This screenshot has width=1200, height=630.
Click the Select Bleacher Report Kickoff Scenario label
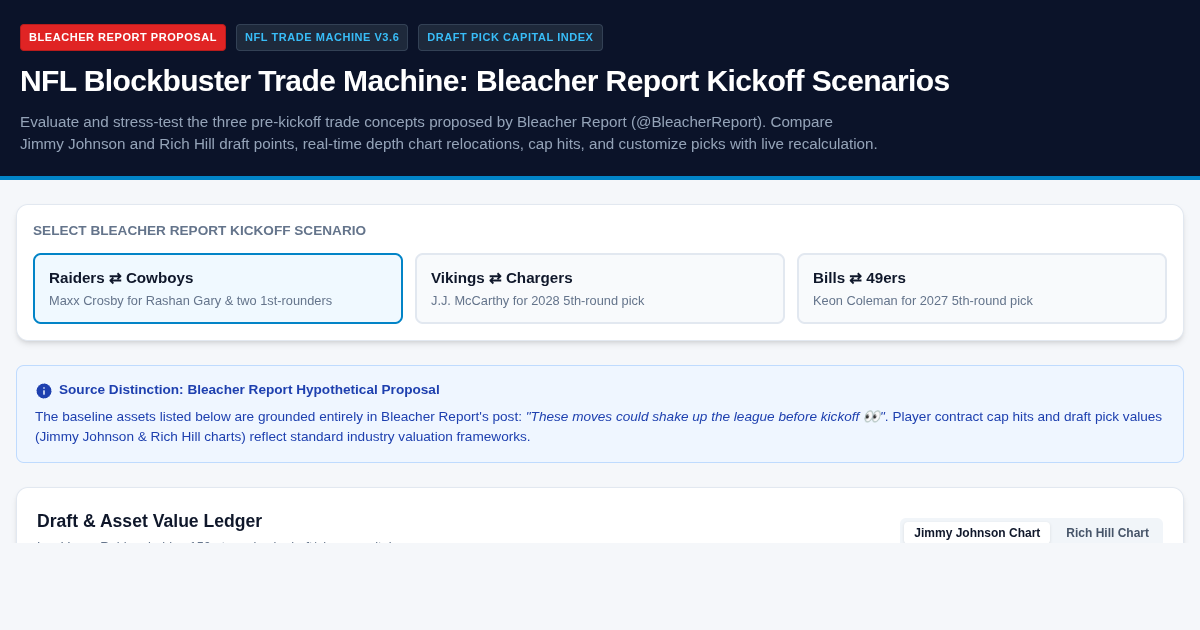(x=199, y=230)
